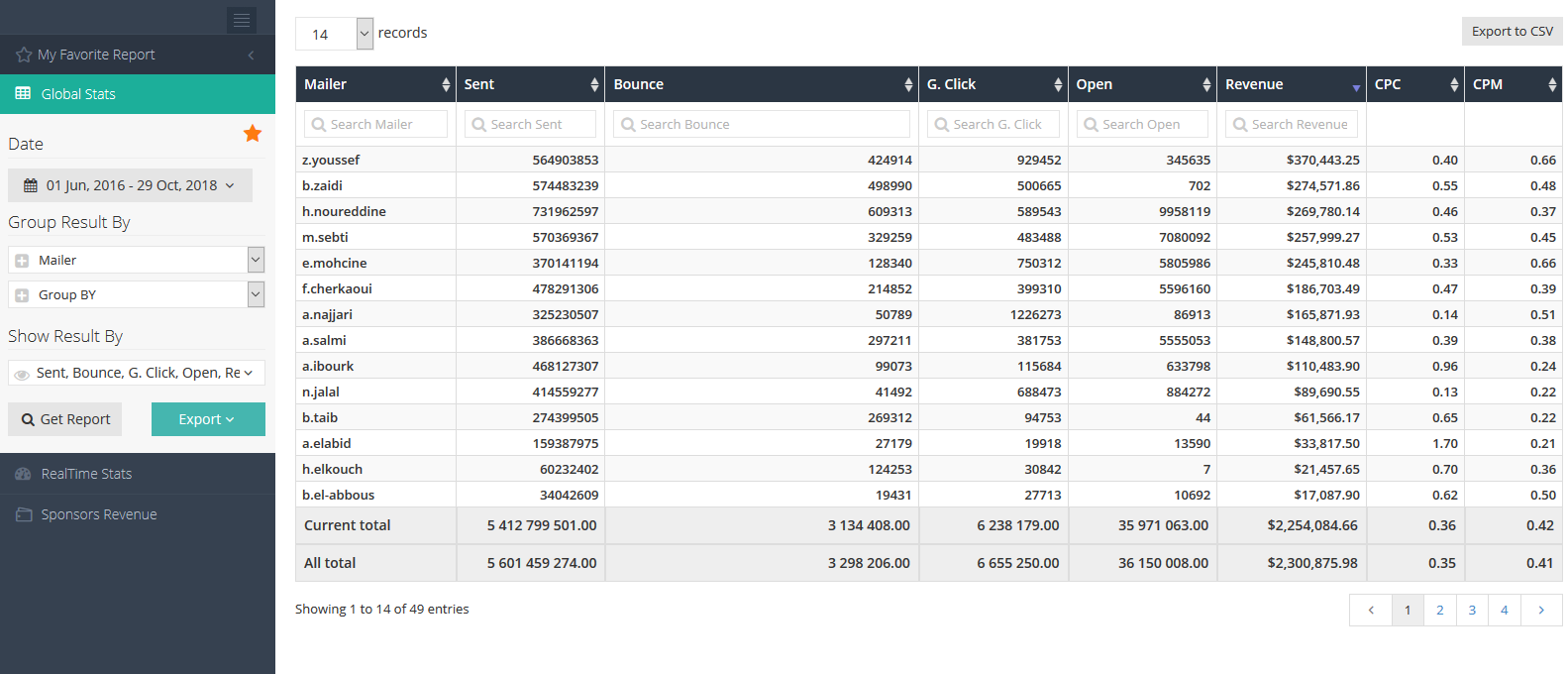Click the Bounce column sort arrows
Image resolution: width=1568 pixels, height=674 pixels.
[908, 85]
